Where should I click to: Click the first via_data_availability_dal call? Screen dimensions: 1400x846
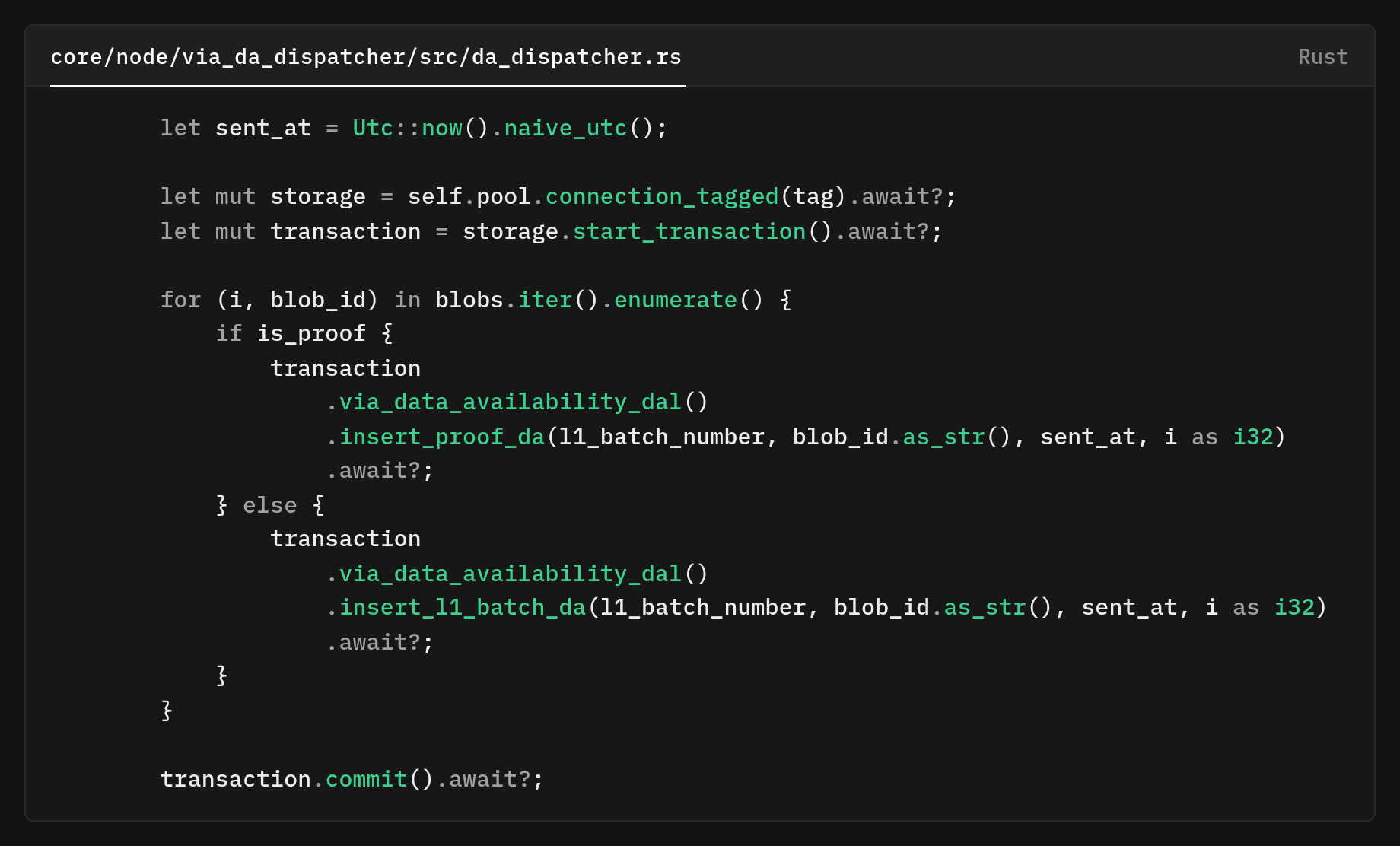click(510, 402)
